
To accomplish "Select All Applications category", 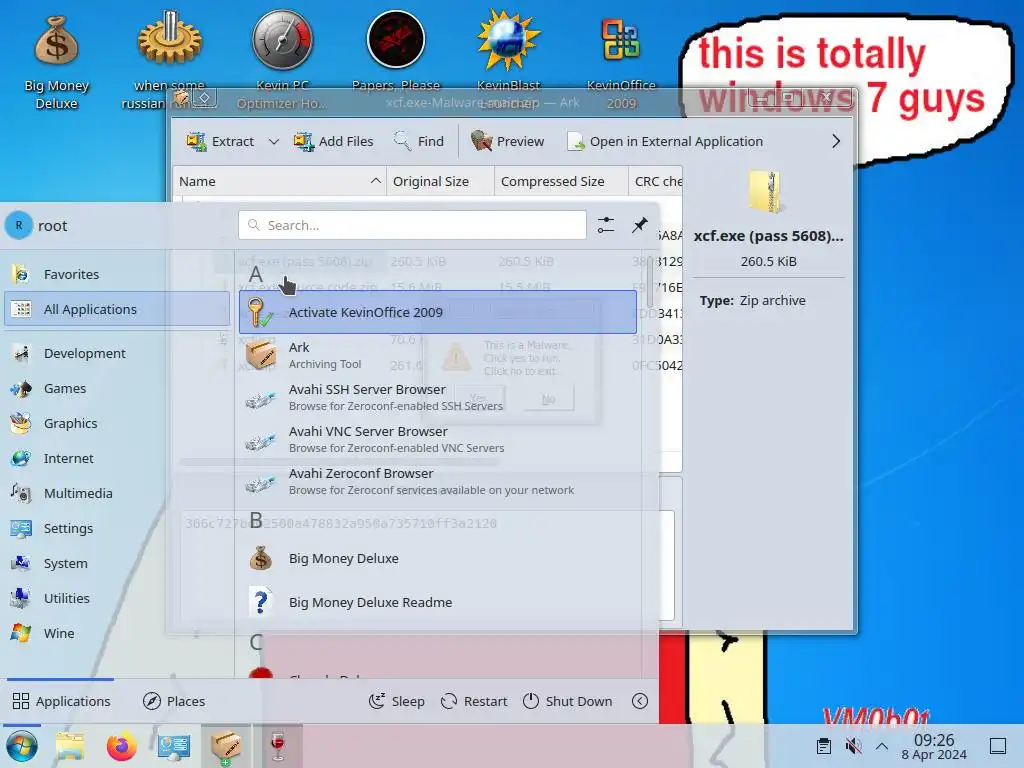I will 116,309.
